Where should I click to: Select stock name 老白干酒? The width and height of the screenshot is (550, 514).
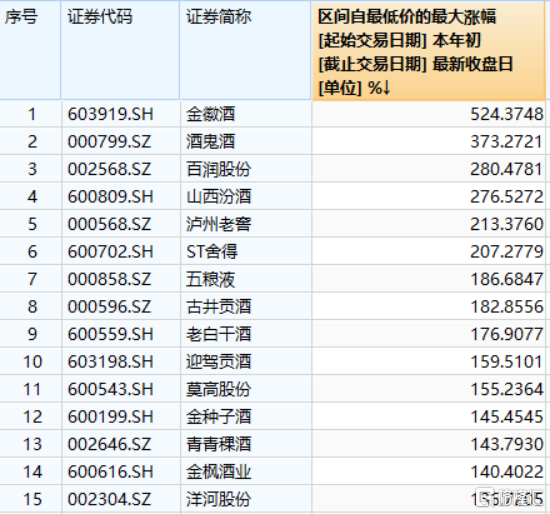coord(219,334)
